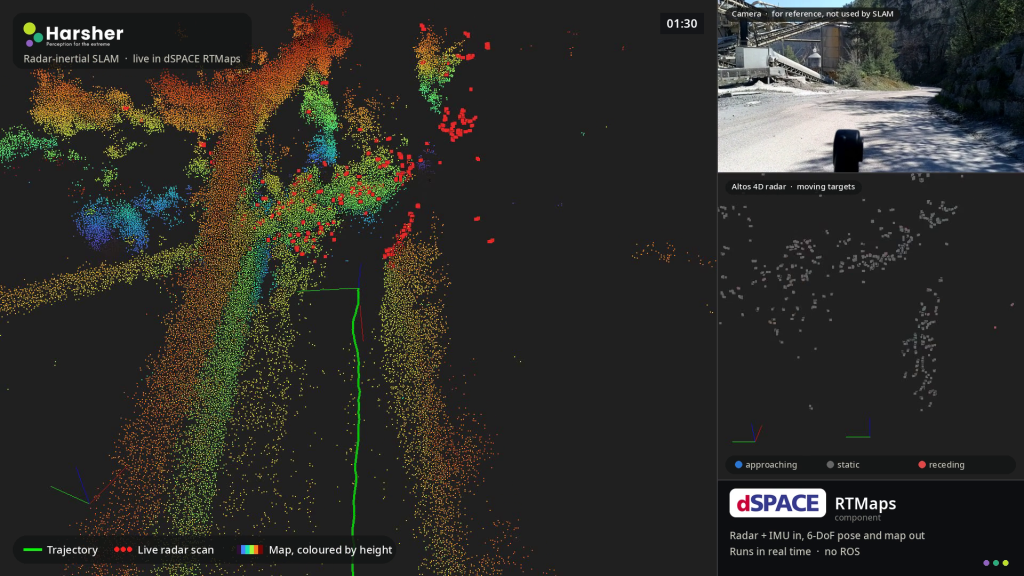The width and height of the screenshot is (1024, 576).
Task: Open the camera reference thumbnail
Action: click(871, 86)
